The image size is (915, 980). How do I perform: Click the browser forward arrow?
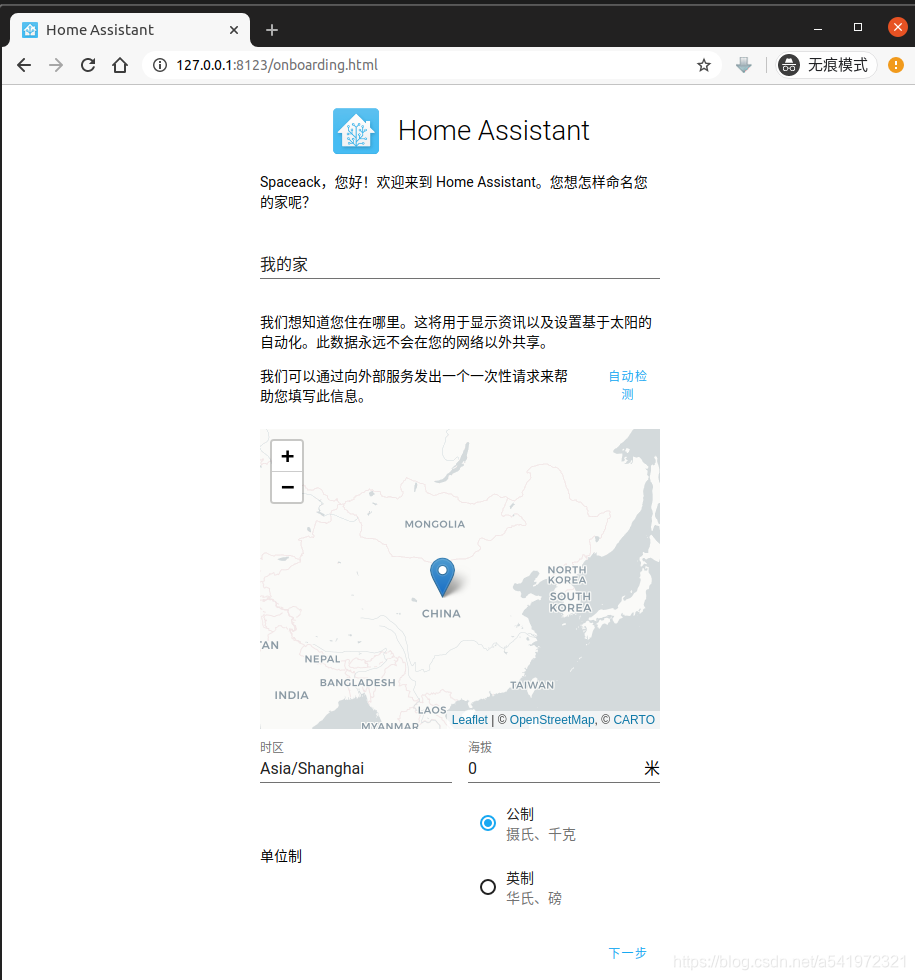coord(56,65)
